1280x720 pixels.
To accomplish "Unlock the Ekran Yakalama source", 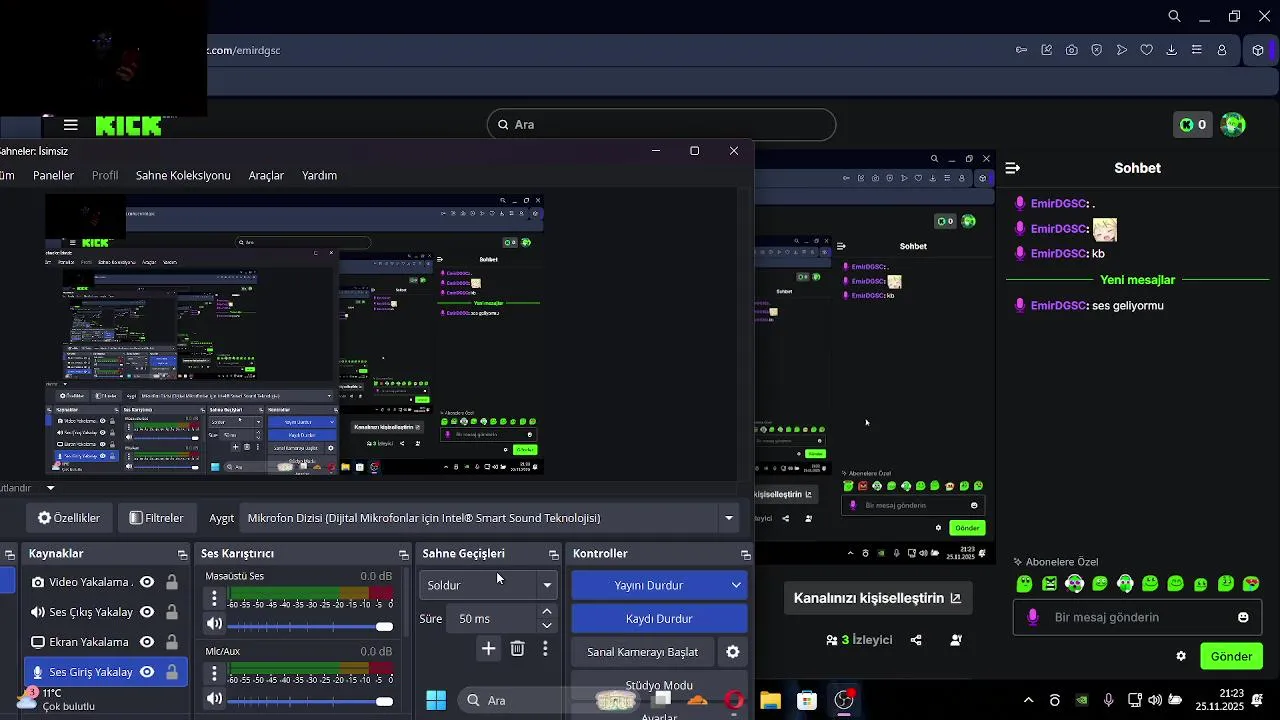I will (172, 642).
